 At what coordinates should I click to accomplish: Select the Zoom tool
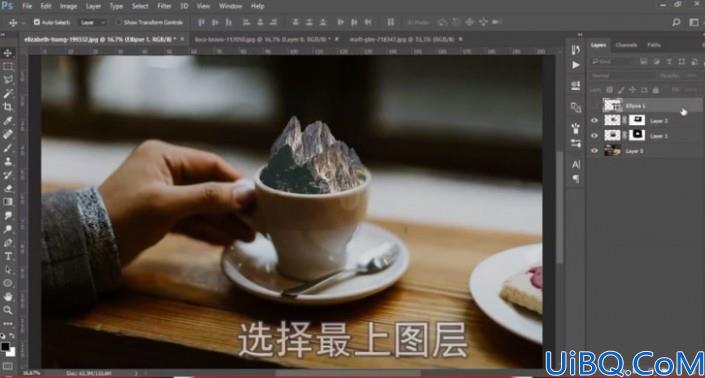point(8,310)
